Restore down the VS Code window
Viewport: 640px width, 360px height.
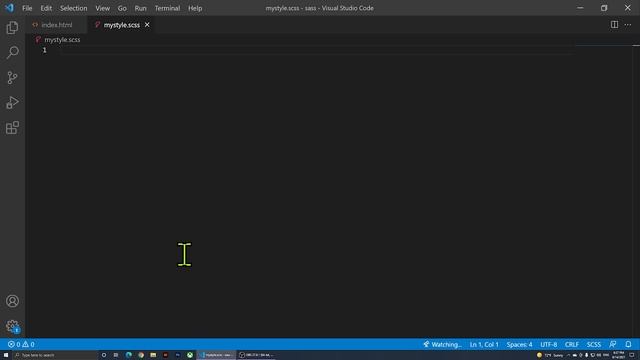coord(604,8)
